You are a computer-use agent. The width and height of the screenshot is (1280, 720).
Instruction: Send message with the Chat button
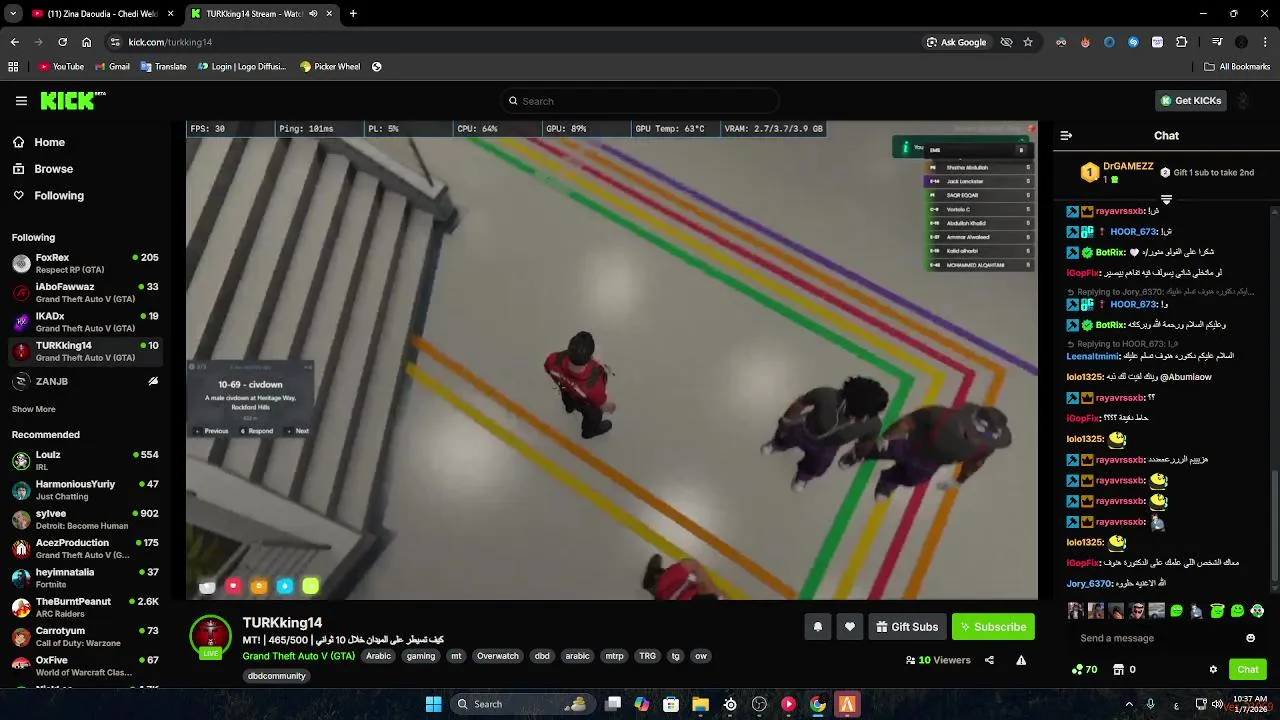(x=1248, y=669)
